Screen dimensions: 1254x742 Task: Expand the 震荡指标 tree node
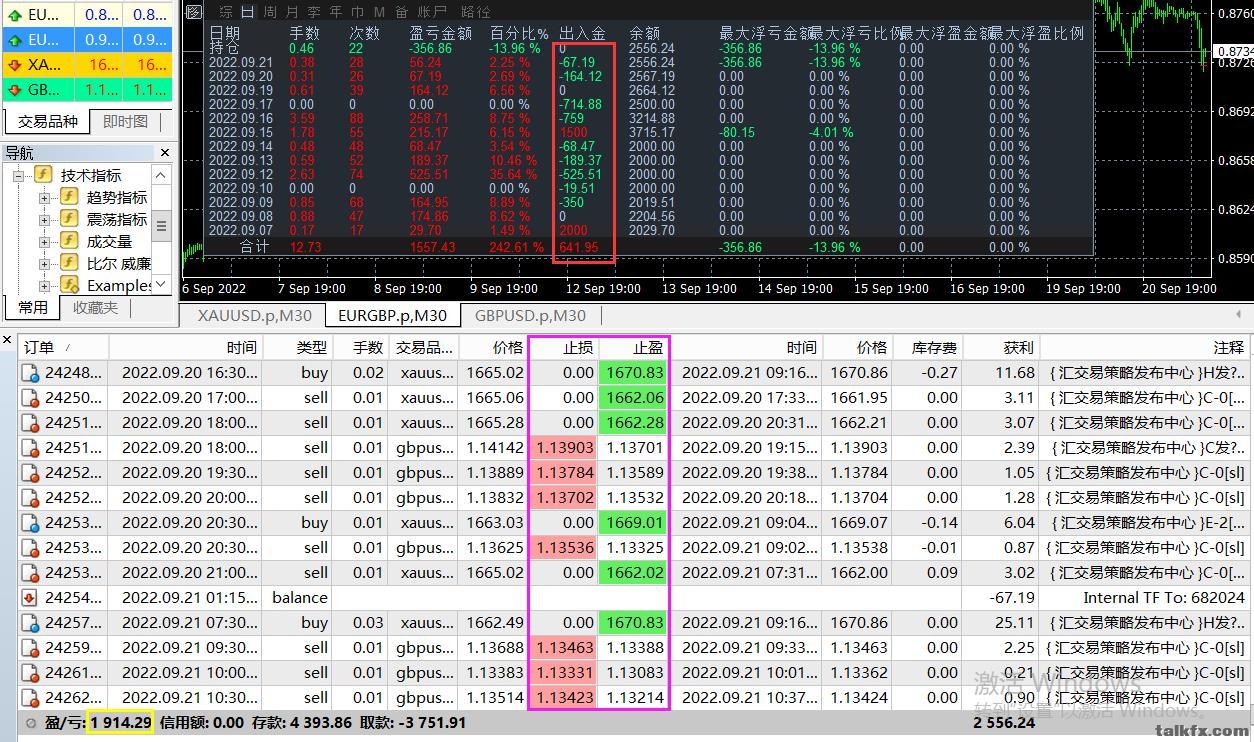[x=44, y=220]
